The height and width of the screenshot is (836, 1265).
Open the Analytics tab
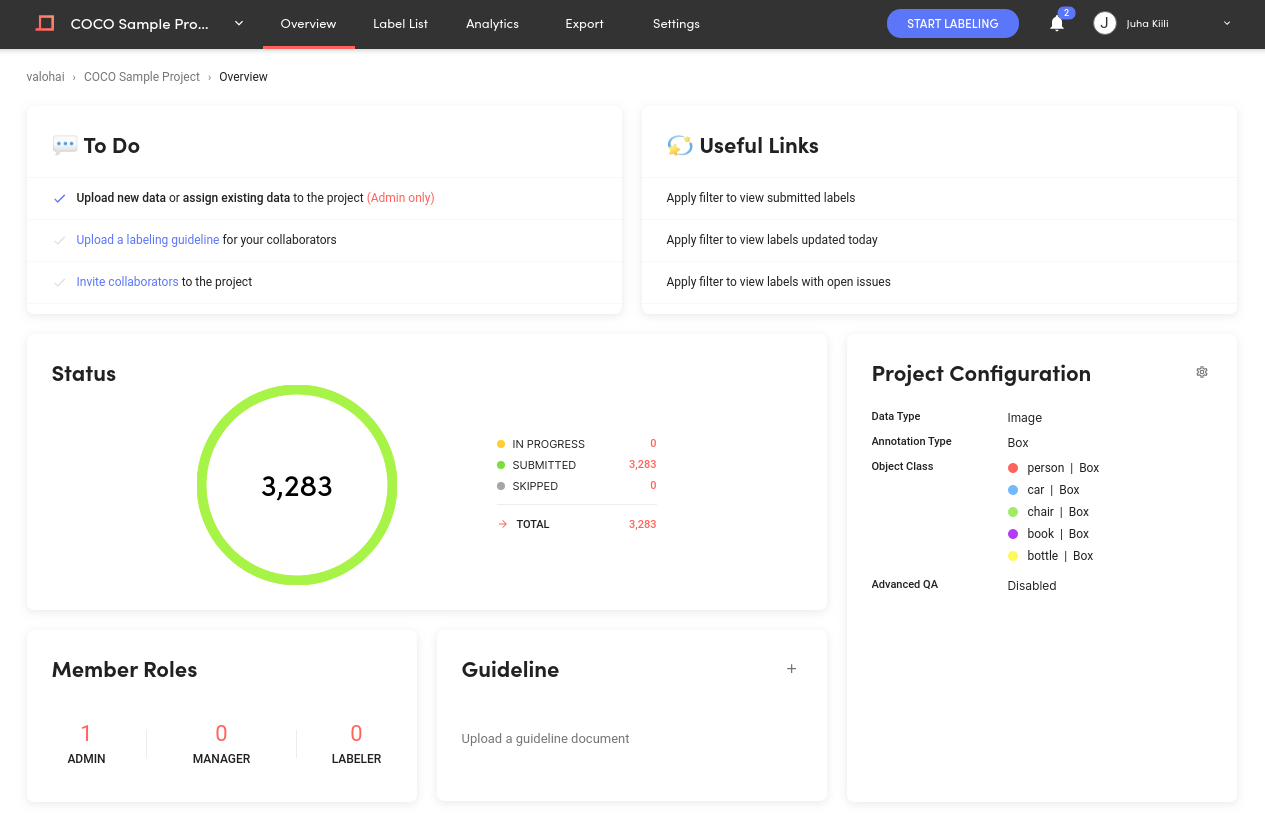pos(492,24)
